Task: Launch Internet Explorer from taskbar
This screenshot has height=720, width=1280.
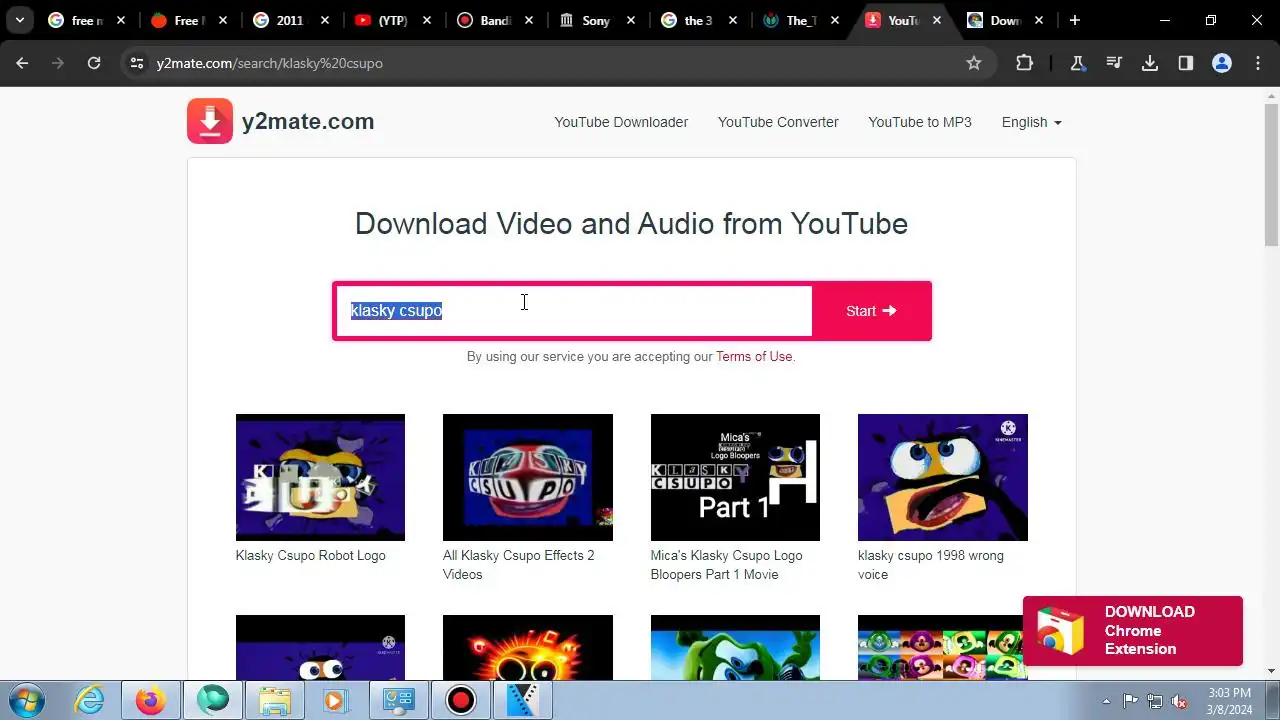Action: pos(89,701)
